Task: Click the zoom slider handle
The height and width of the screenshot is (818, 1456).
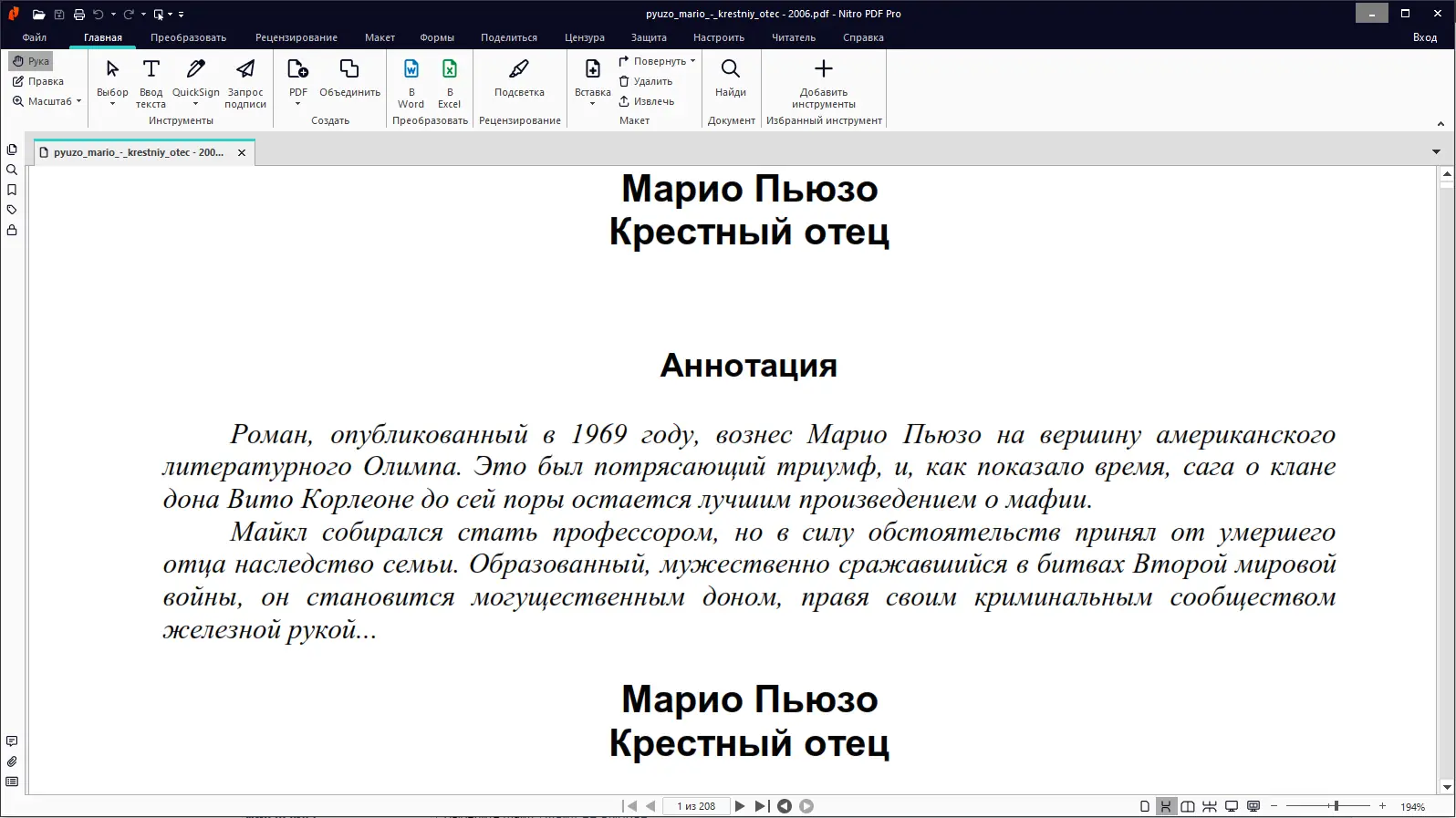Action: coord(1336,806)
